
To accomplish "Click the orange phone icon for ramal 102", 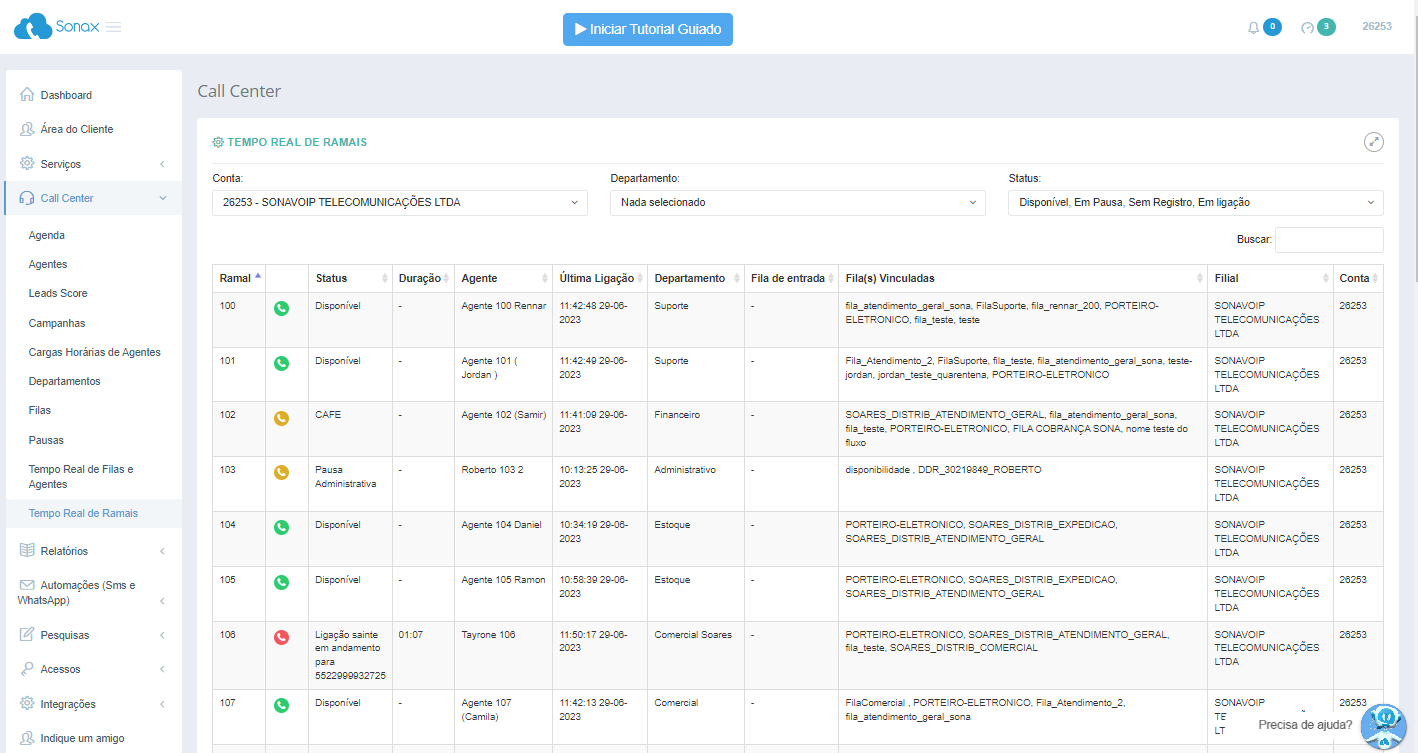I will click(281, 417).
